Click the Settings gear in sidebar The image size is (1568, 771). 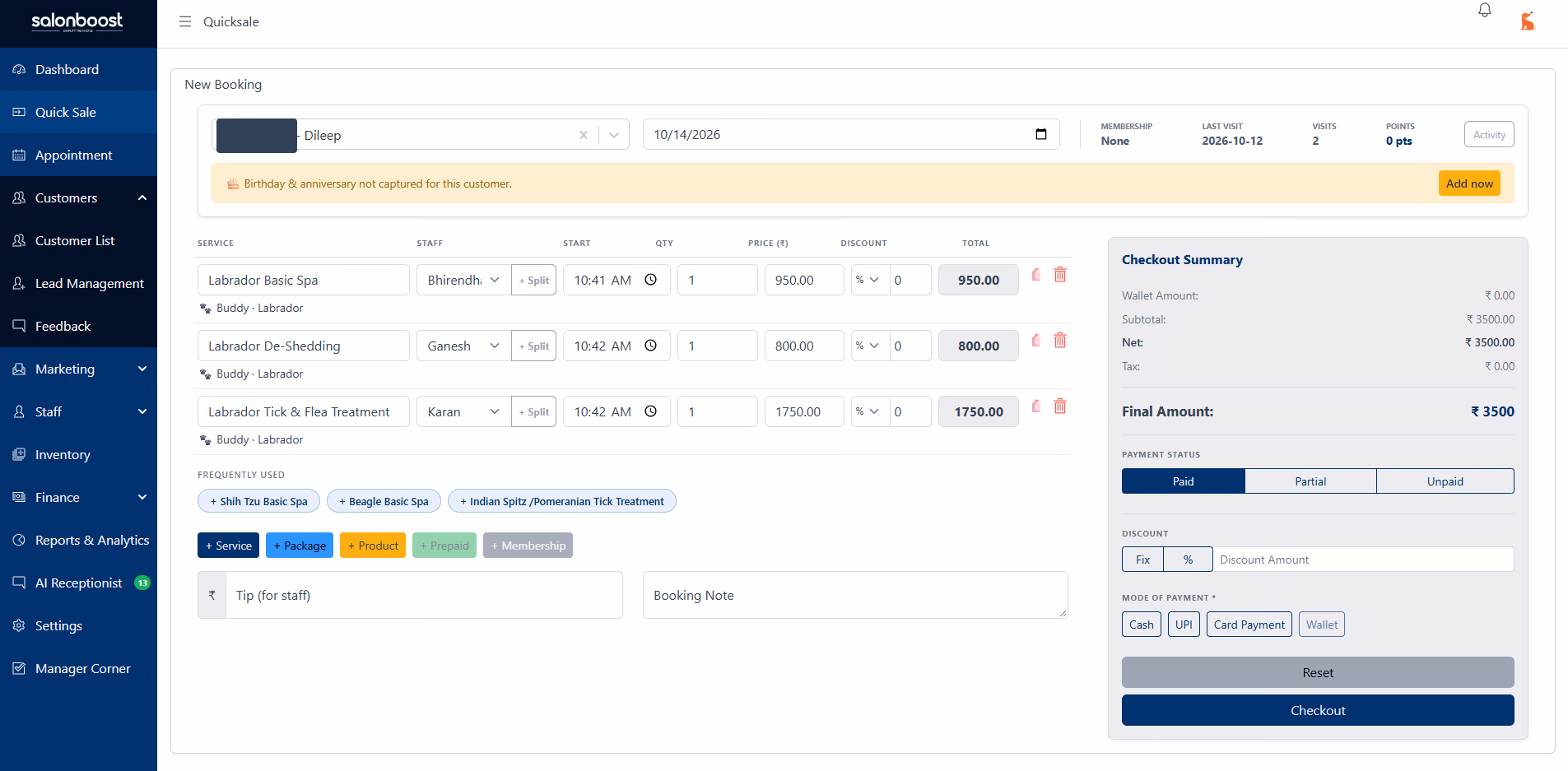tap(19, 625)
